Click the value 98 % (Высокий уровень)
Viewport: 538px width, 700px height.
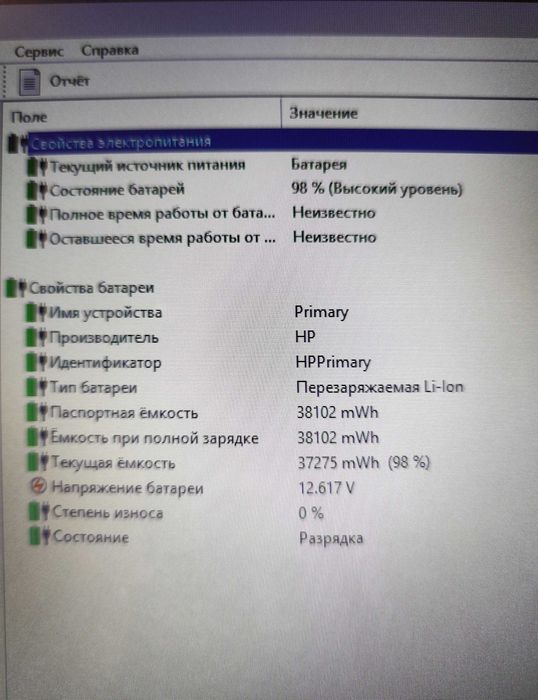pos(377,189)
